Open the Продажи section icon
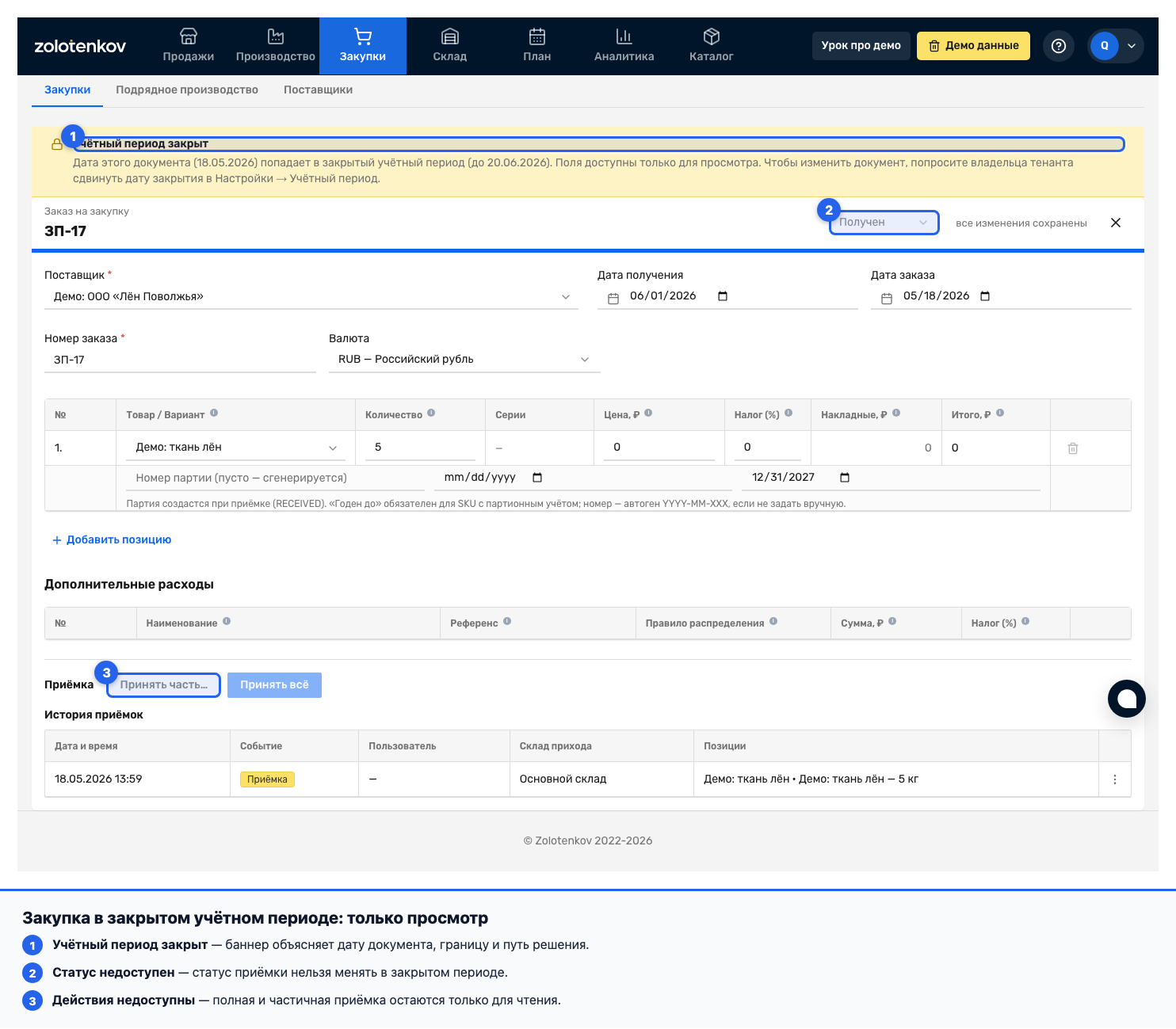This screenshot has width=1176, height=1029. pos(189,36)
